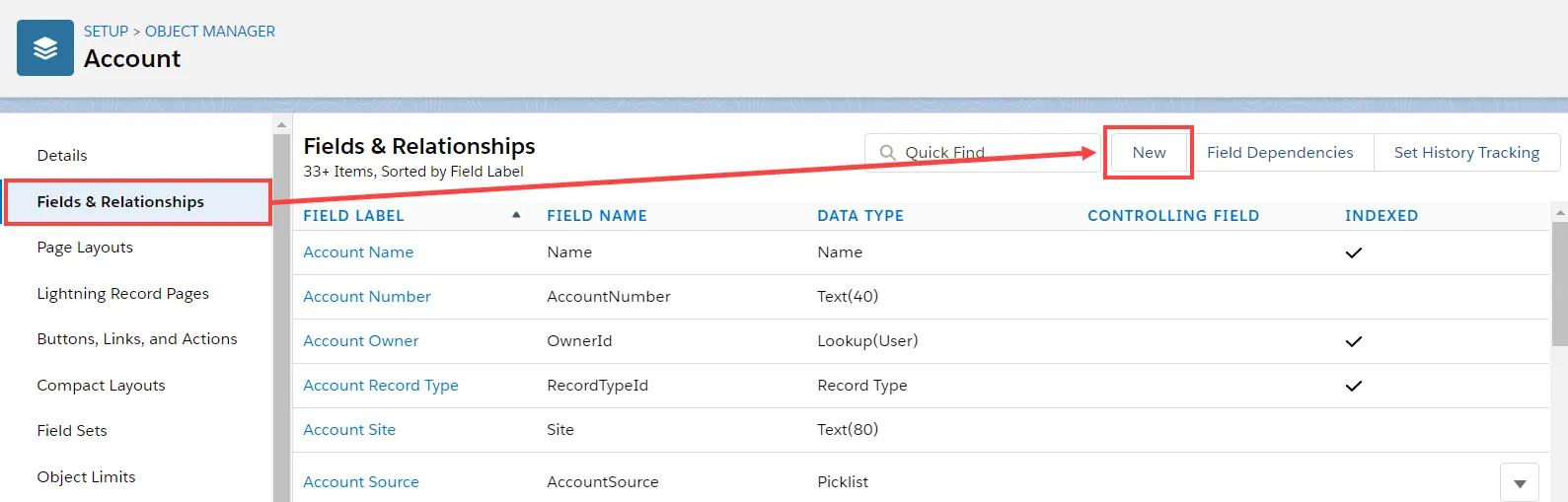Open the Account Record Type field link
This screenshot has height=502, width=1568.
coord(381,386)
